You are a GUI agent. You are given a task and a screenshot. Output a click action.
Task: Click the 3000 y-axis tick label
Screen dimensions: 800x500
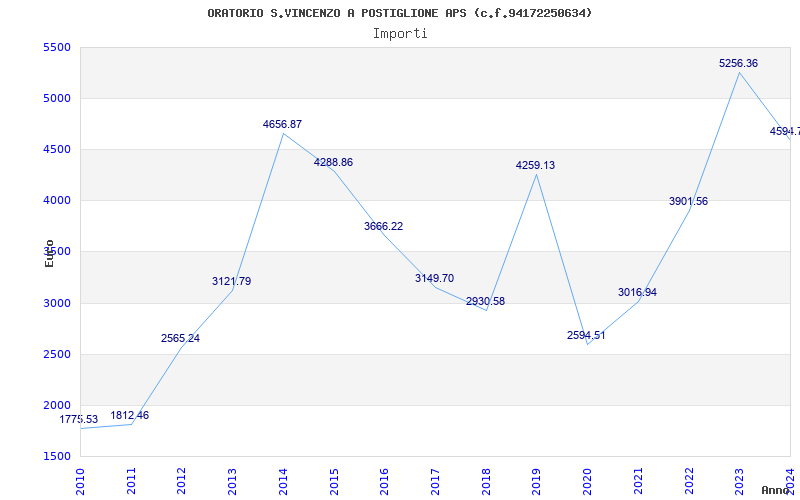[56, 303]
